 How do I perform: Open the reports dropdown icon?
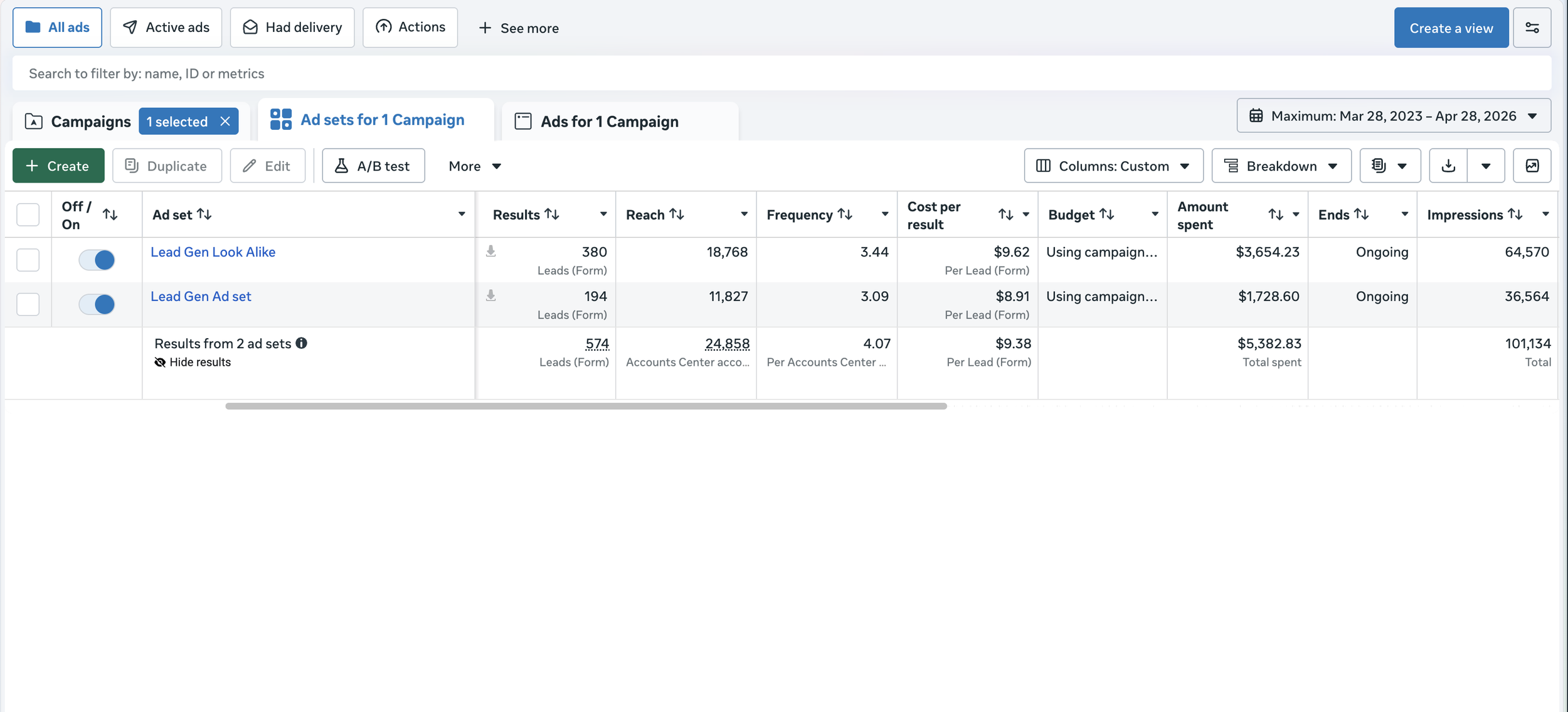pos(1389,166)
